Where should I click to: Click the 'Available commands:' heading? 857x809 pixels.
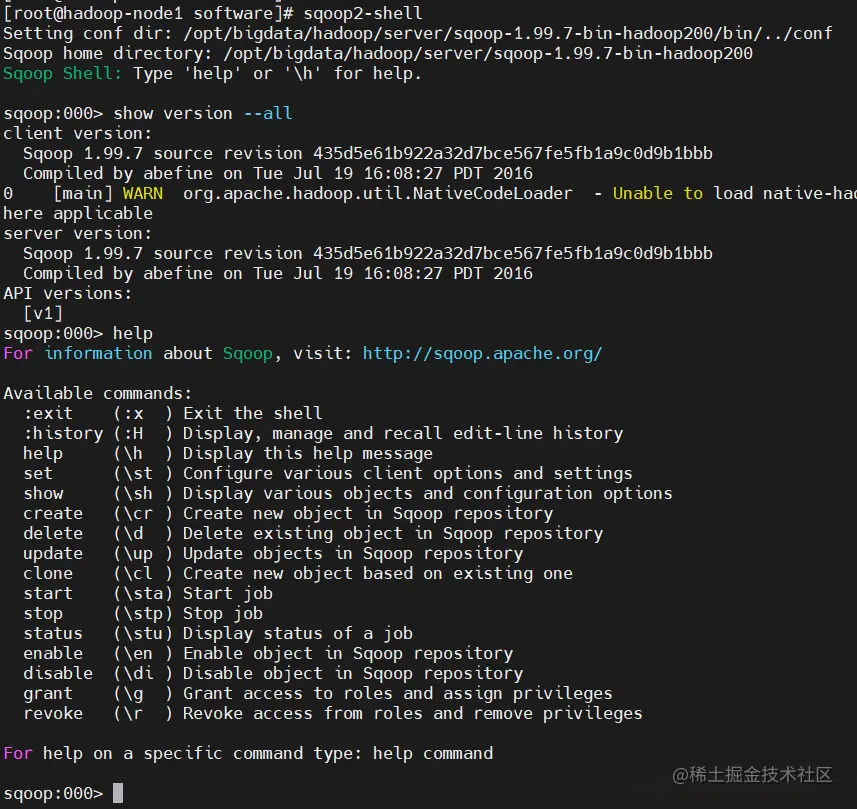[x=98, y=394]
